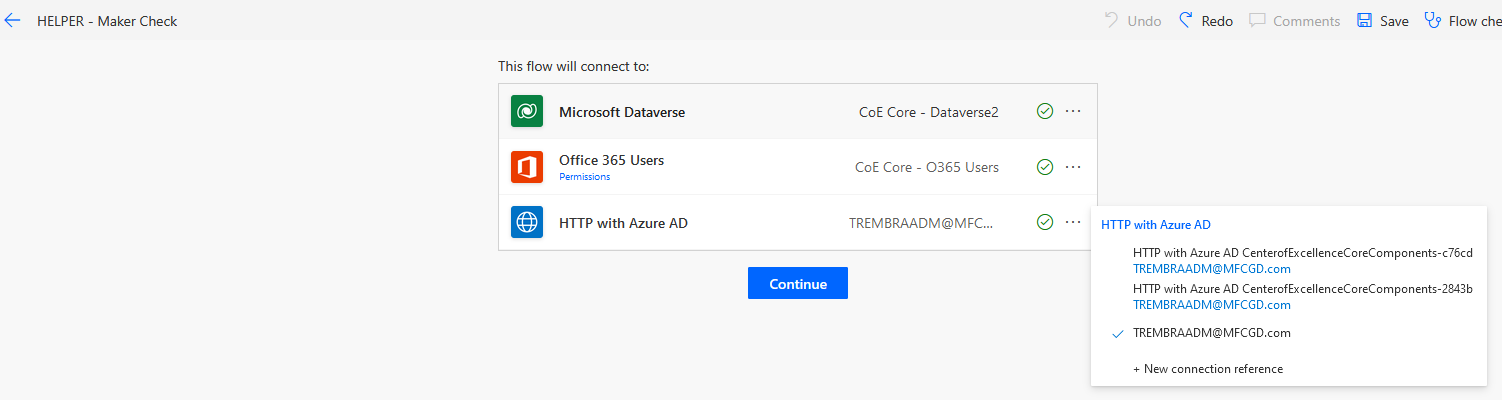The image size is (1502, 400).
Task: Click the Redo toolbar button
Action: click(1206, 21)
